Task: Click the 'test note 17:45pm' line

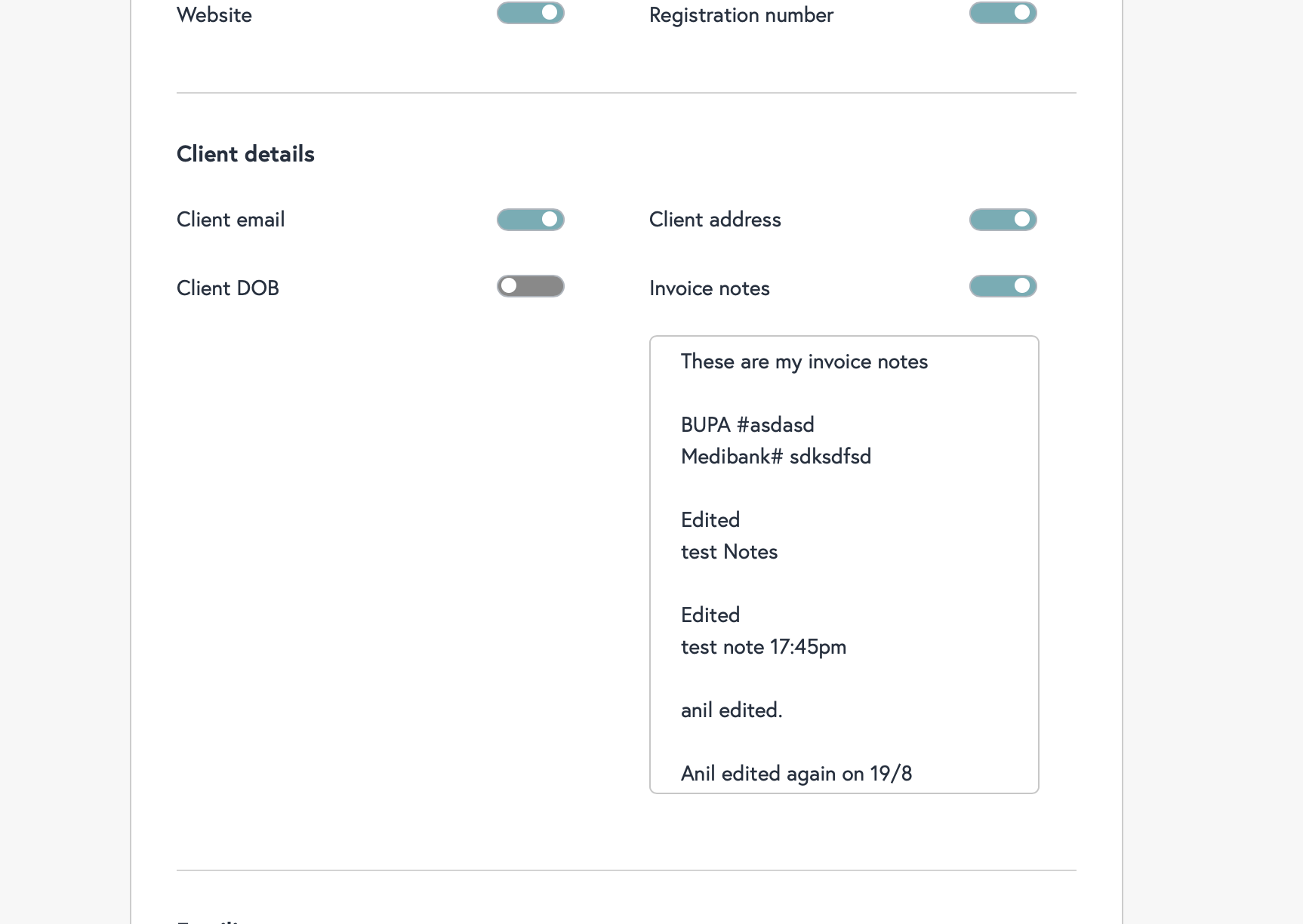Action: point(763,647)
